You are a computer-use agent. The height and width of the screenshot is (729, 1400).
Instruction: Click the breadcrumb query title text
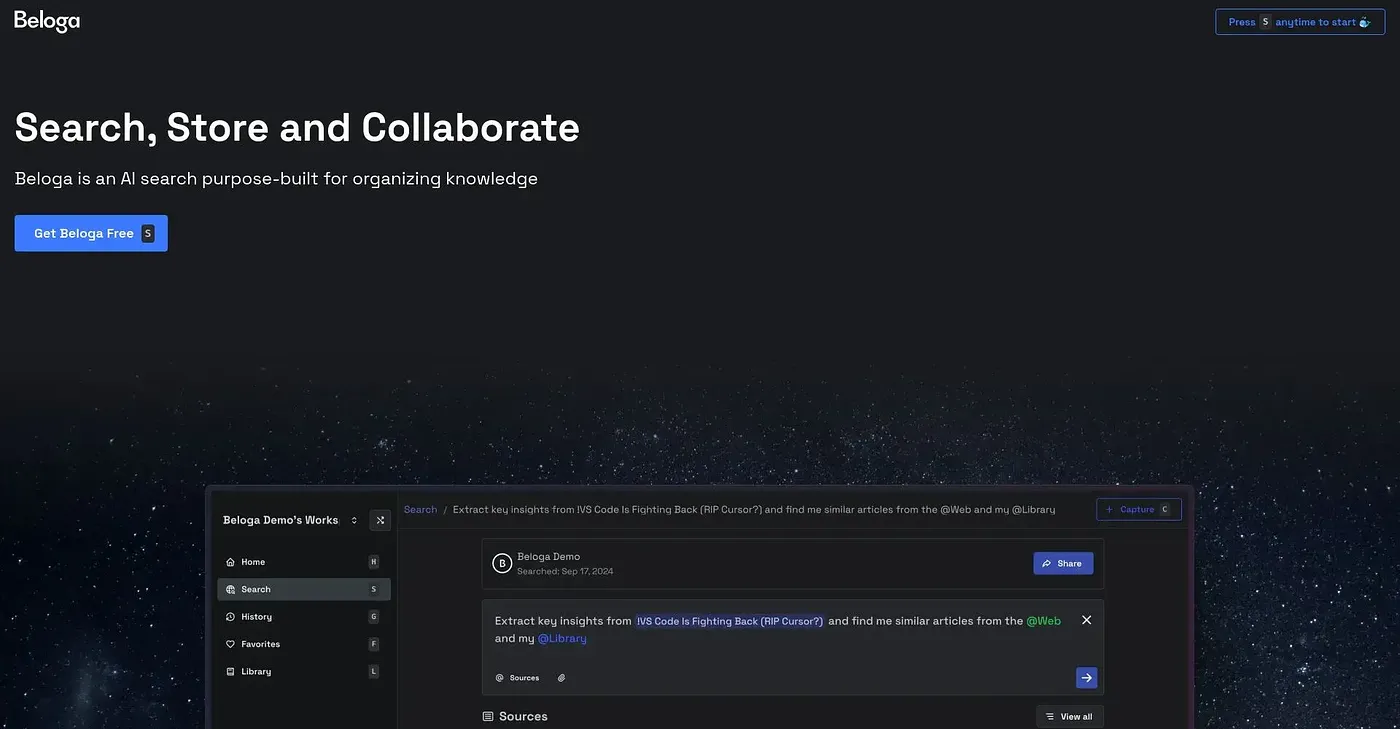(754, 509)
